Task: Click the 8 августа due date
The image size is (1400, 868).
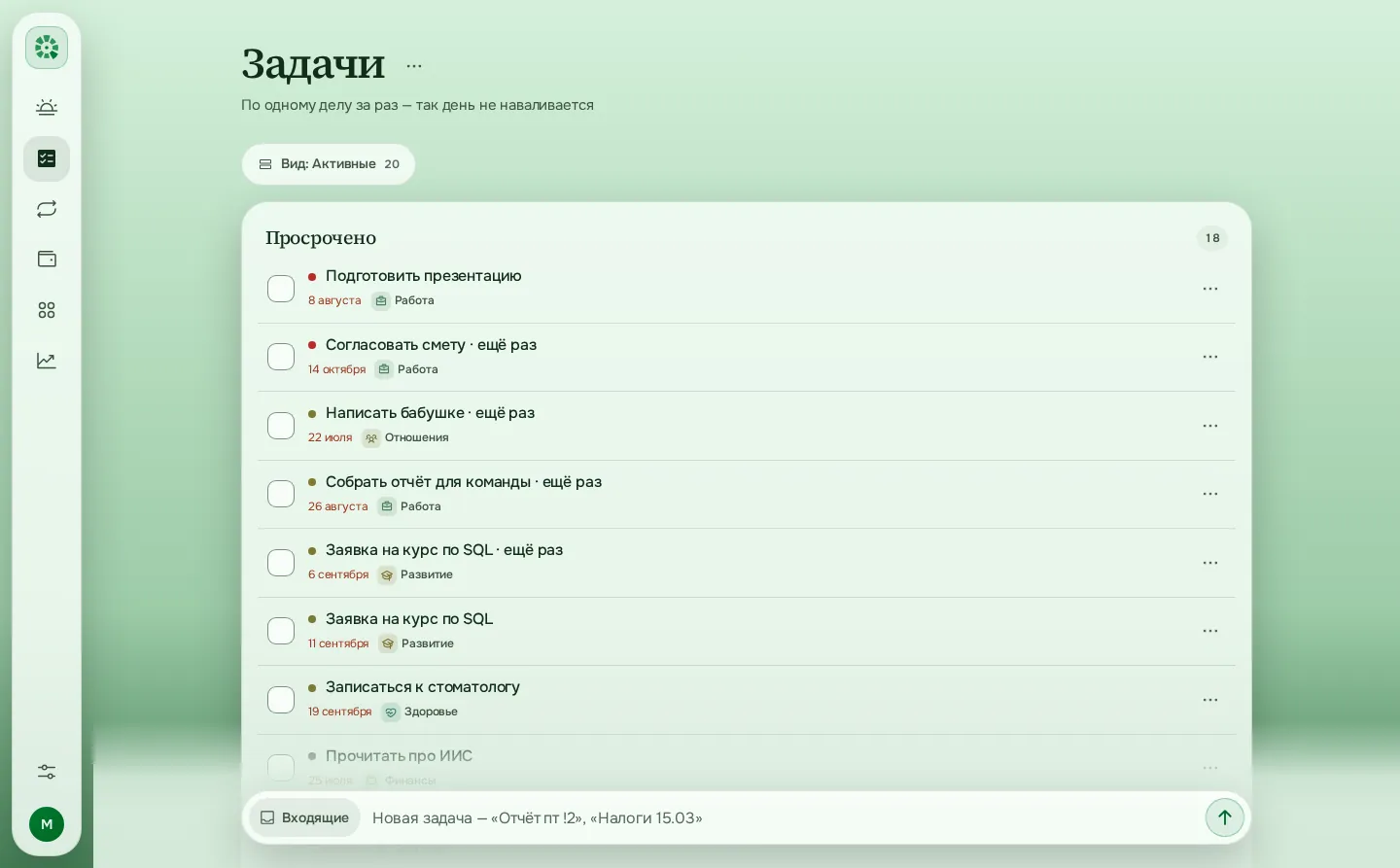Action: tap(334, 300)
